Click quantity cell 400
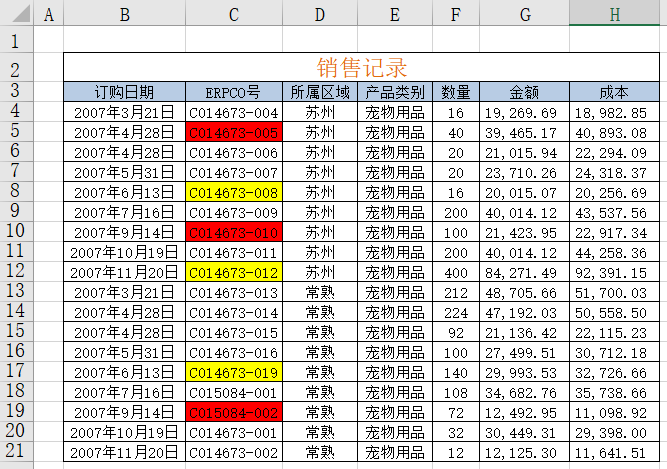Image resolution: width=667 pixels, height=469 pixels. click(456, 272)
